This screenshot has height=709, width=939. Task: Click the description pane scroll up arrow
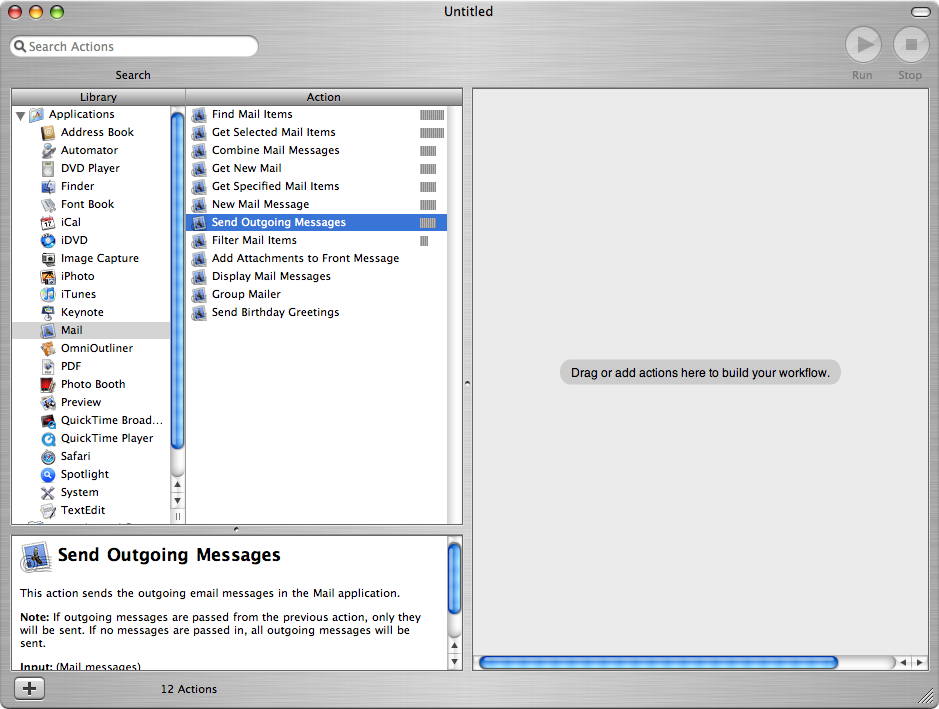click(x=455, y=646)
